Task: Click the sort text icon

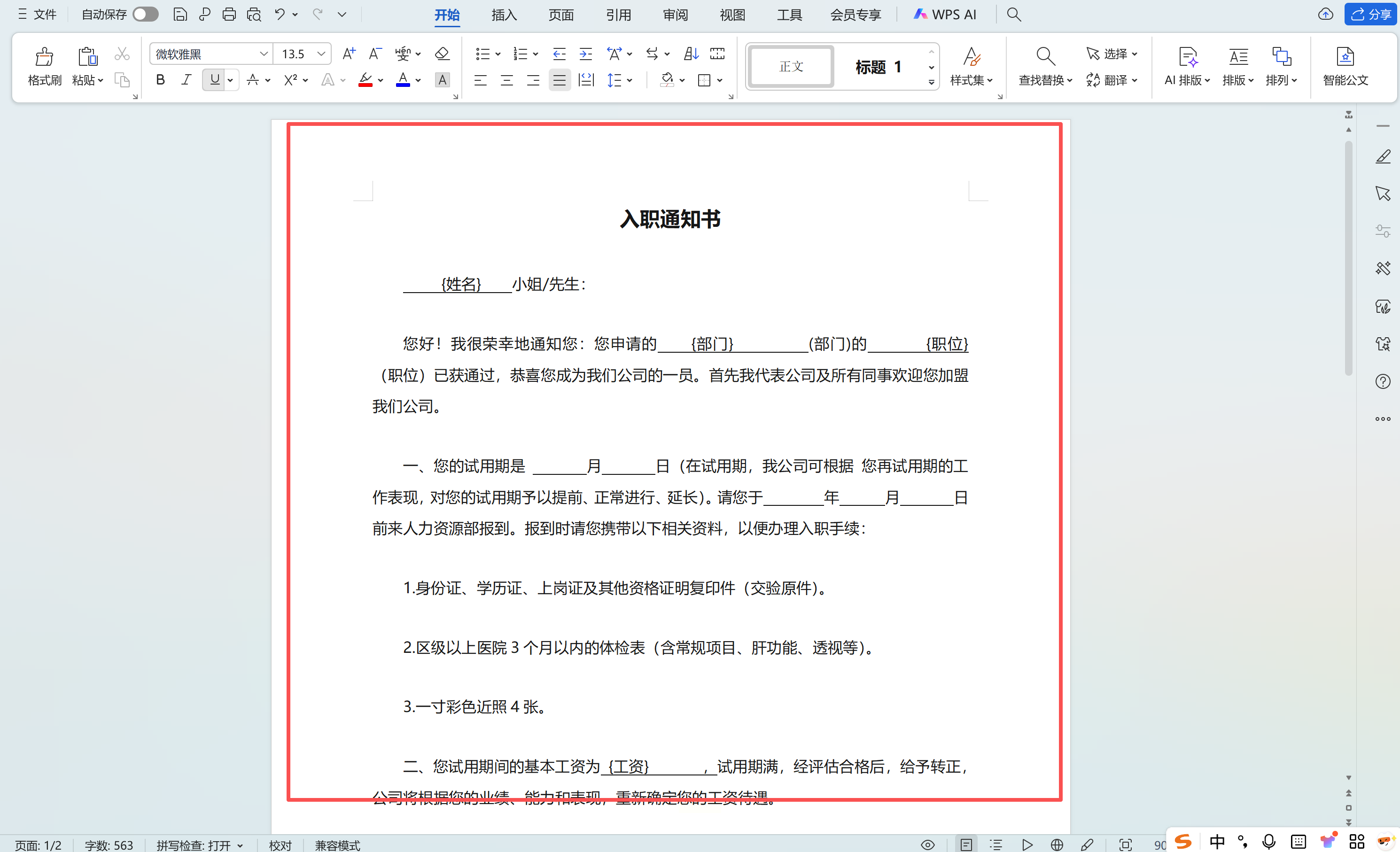Action: tap(691, 54)
